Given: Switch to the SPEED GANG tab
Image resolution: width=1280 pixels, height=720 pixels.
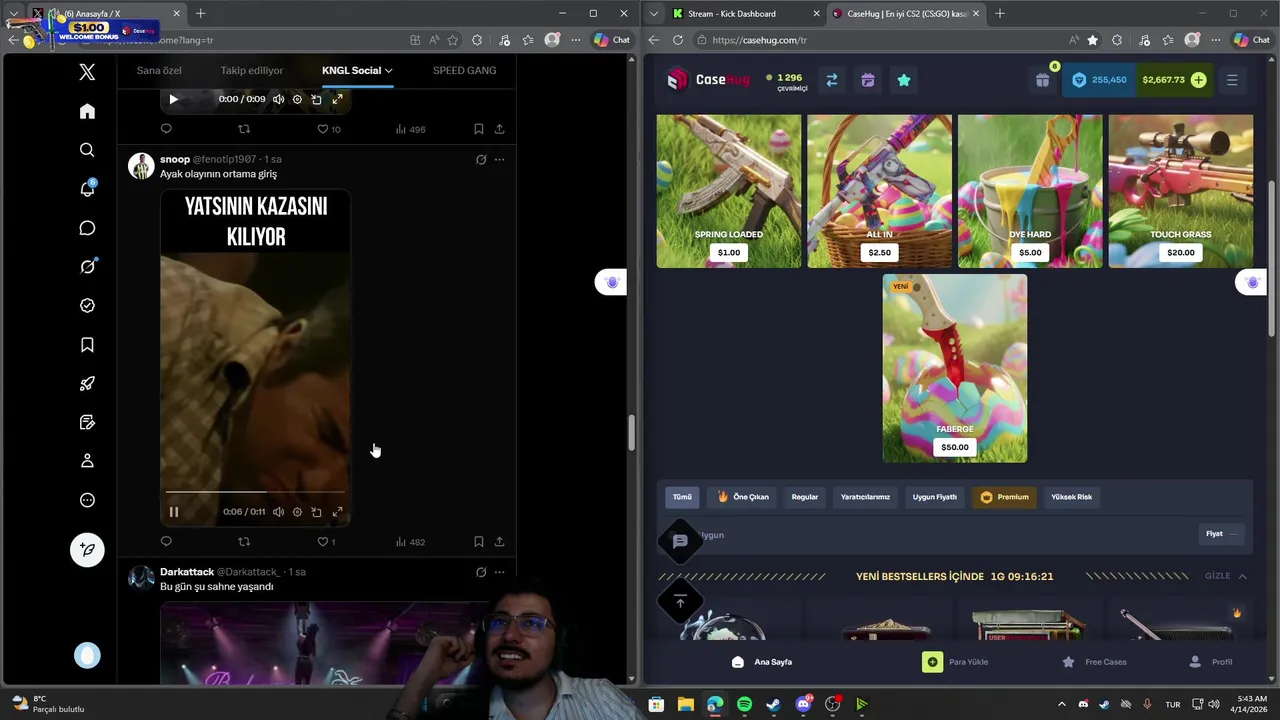Looking at the screenshot, I should click(x=464, y=70).
